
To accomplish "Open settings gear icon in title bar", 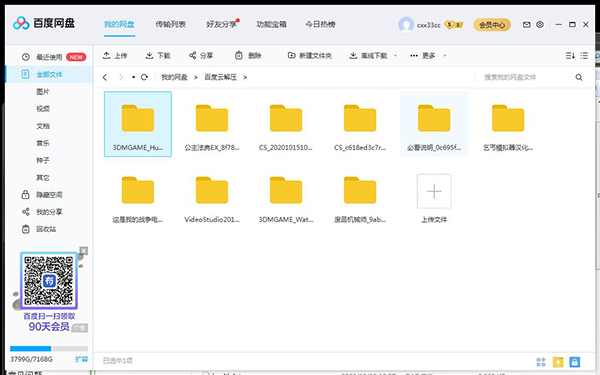I will (x=540, y=24).
